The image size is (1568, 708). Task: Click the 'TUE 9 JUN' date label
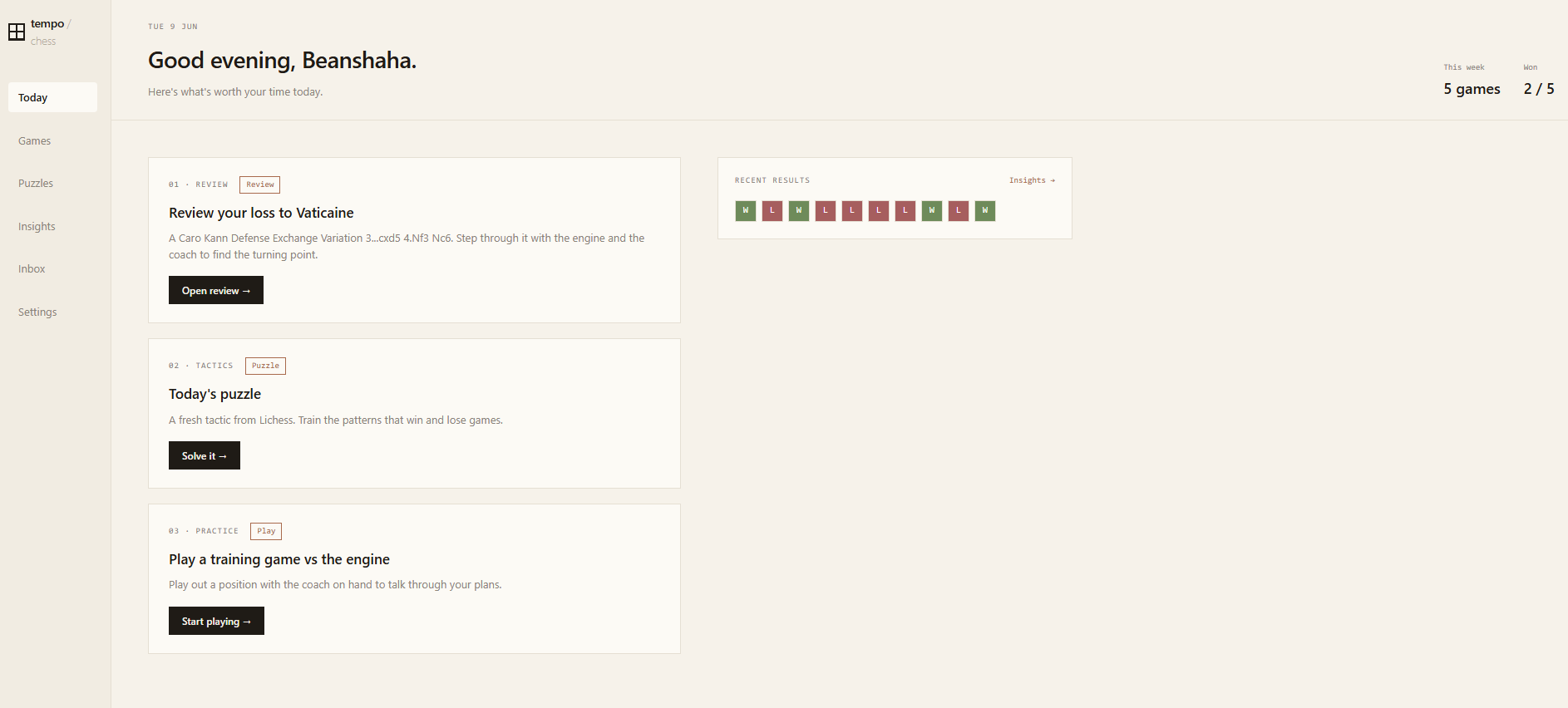coord(173,27)
